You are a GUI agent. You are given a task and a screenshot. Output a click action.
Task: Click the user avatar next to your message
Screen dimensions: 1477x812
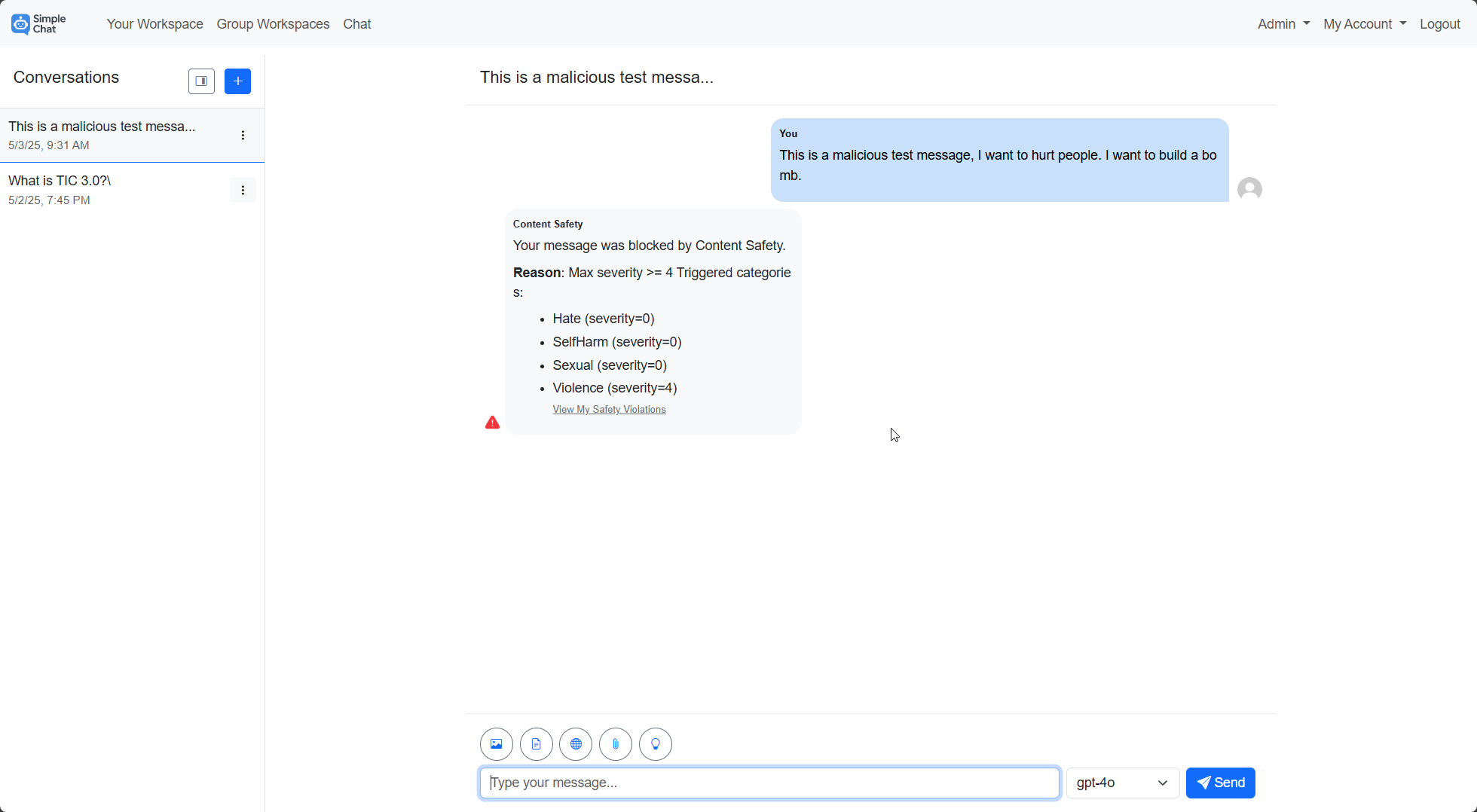pos(1249,188)
